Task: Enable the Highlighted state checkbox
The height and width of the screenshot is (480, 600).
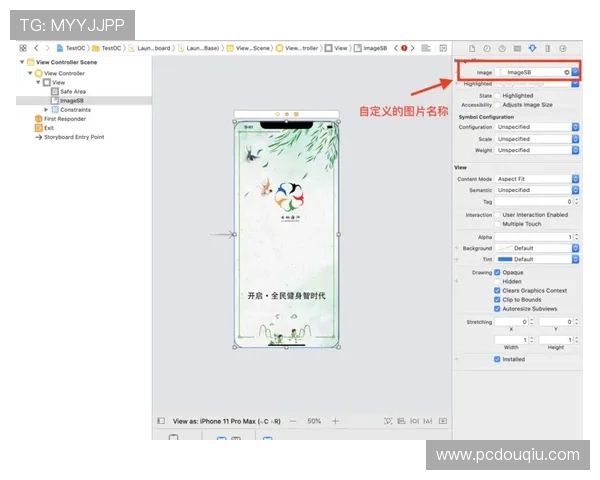Action: point(497,96)
